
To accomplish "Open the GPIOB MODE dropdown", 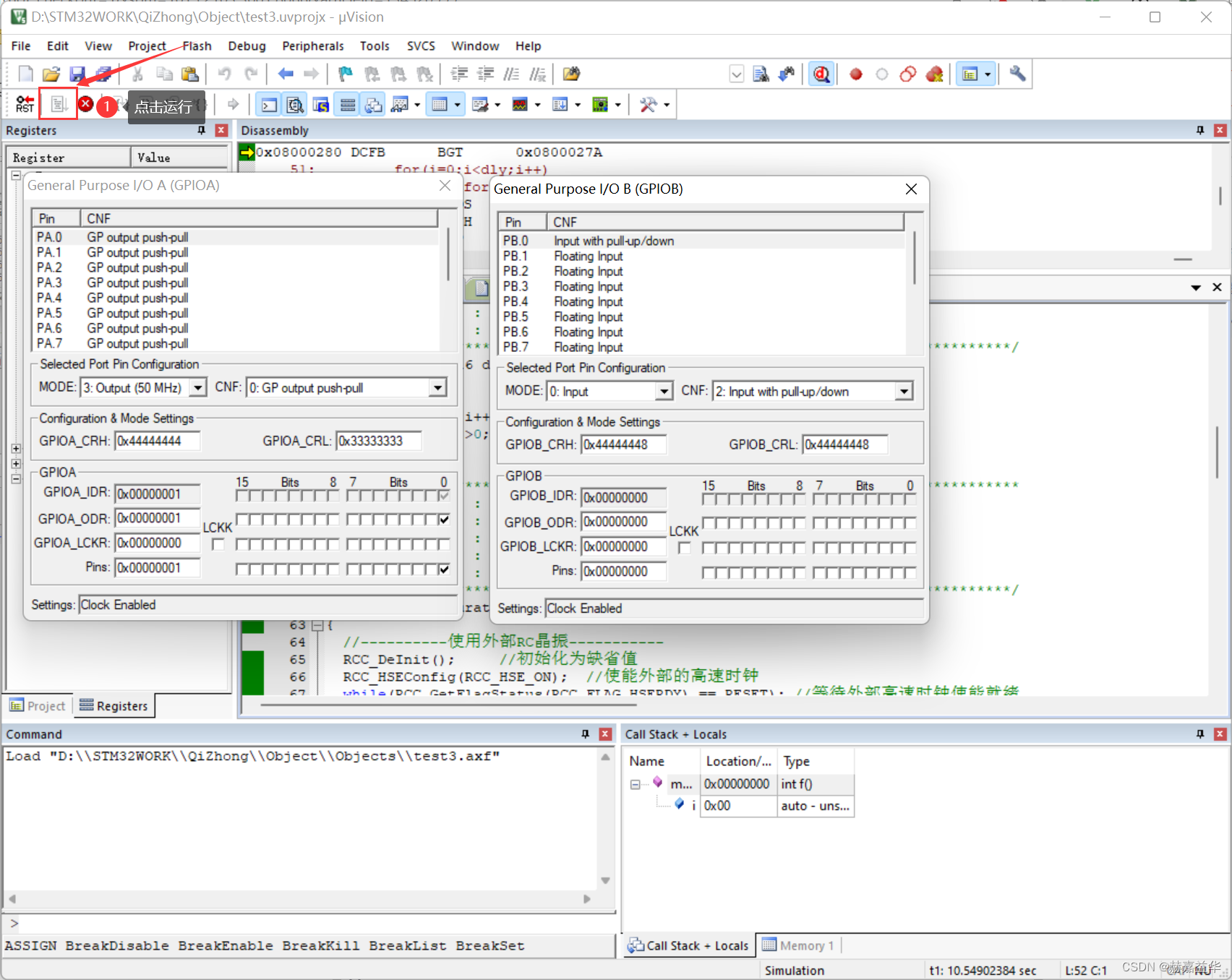I will pyautogui.click(x=664, y=392).
